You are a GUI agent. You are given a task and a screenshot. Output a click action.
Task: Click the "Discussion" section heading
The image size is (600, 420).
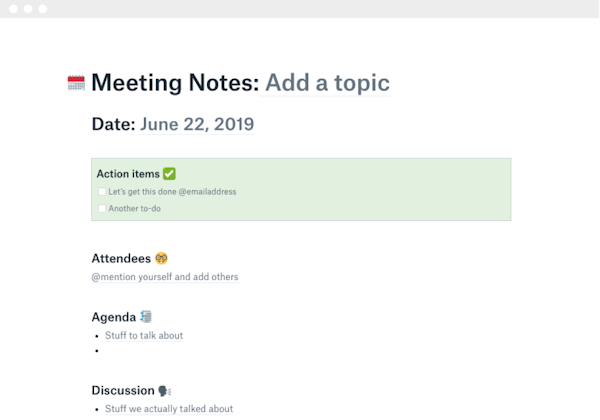[123, 390]
